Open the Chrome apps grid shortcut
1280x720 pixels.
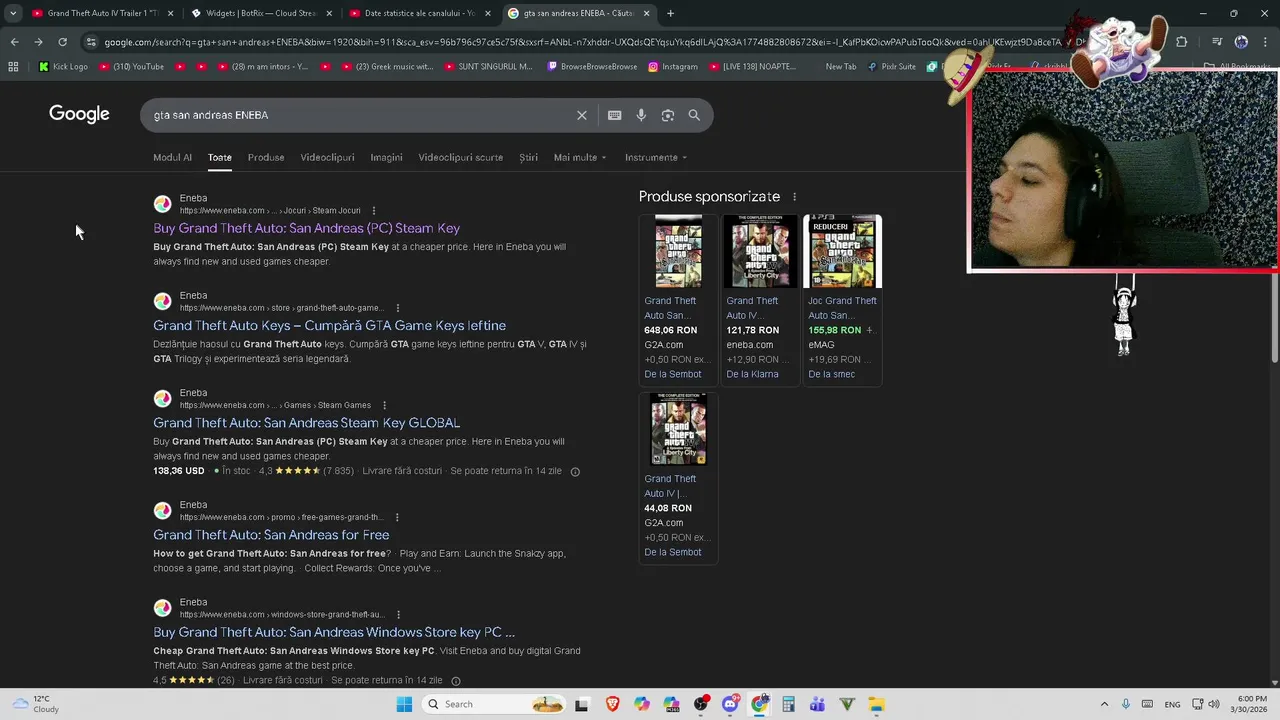tap(13, 66)
